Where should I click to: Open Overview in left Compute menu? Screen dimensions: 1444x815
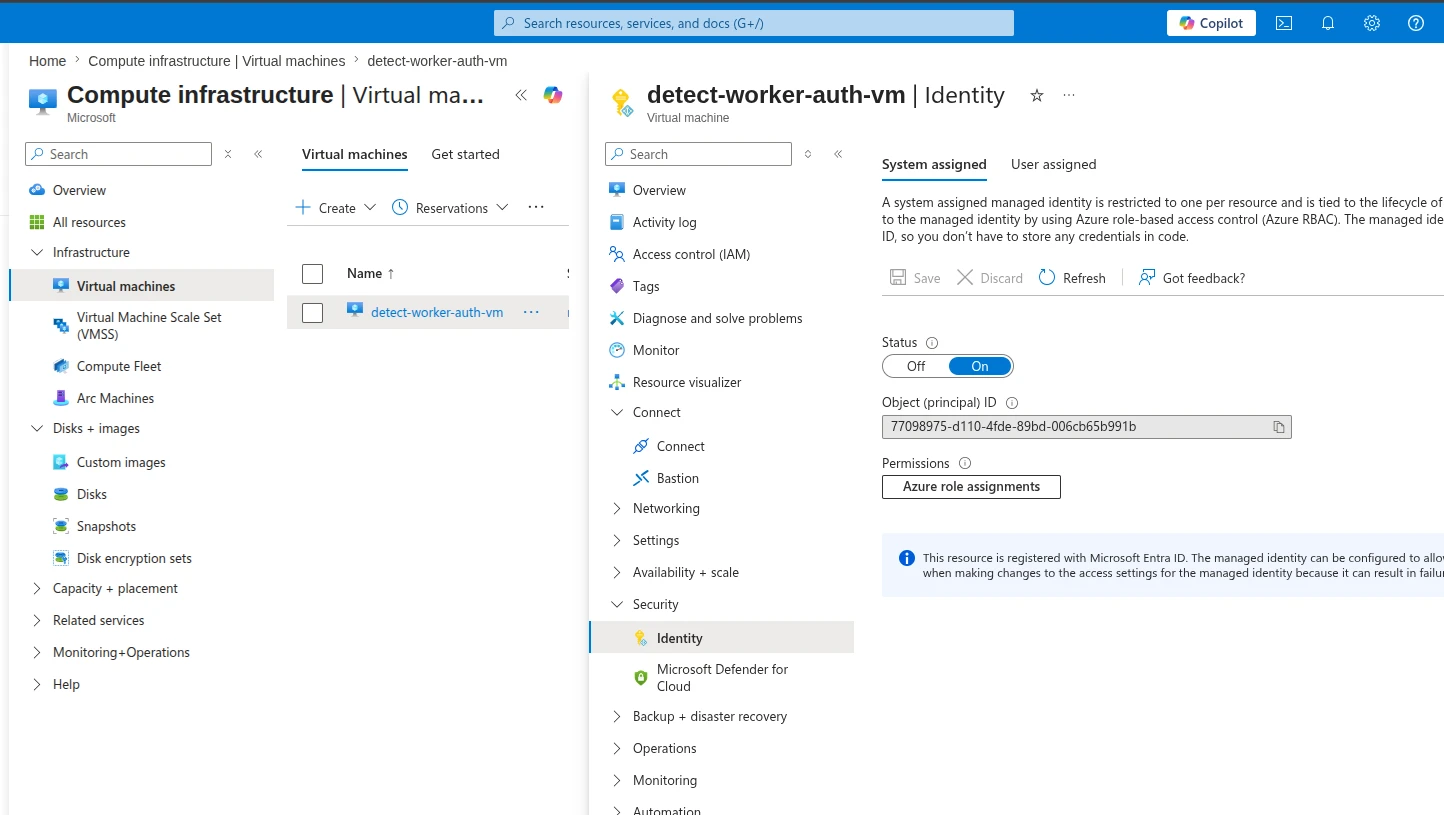(x=79, y=190)
